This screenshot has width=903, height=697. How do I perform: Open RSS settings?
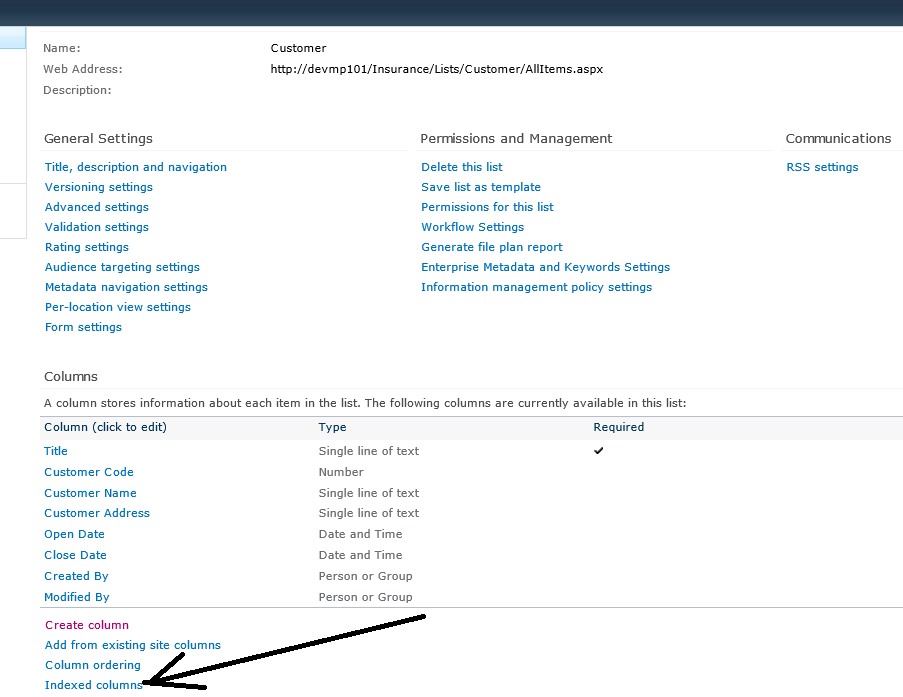click(x=822, y=167)
